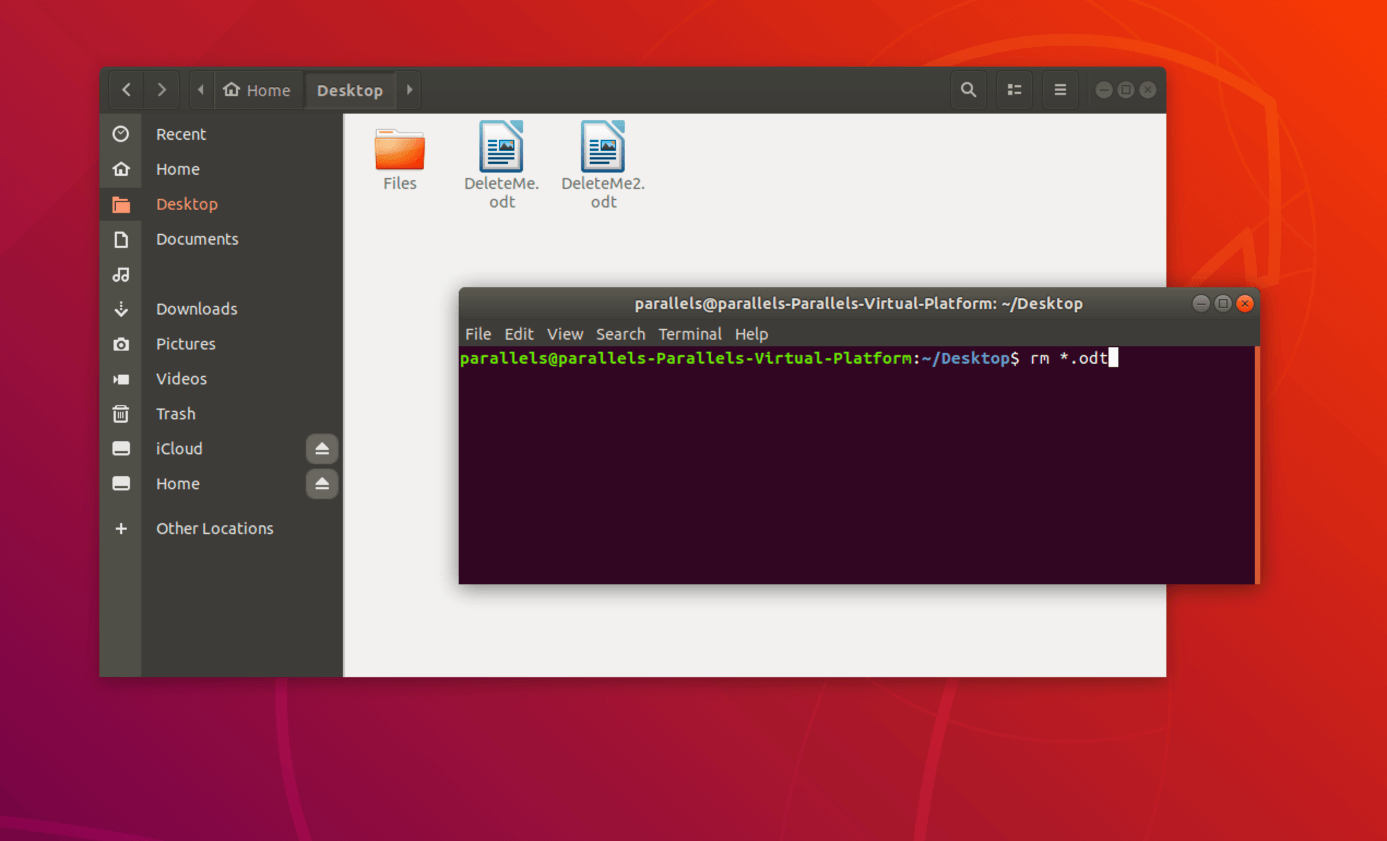Eject the Home mounted volume
This screenshot has height=841, width=1387.
click(x=321, y=484)
